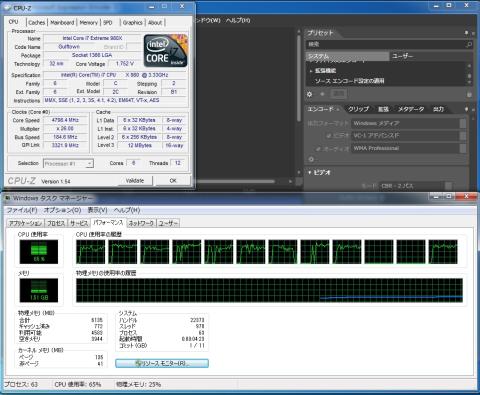480x395 pixels.
Task: Select the パフォーマンス tab
Action: (x=108, y=223)
